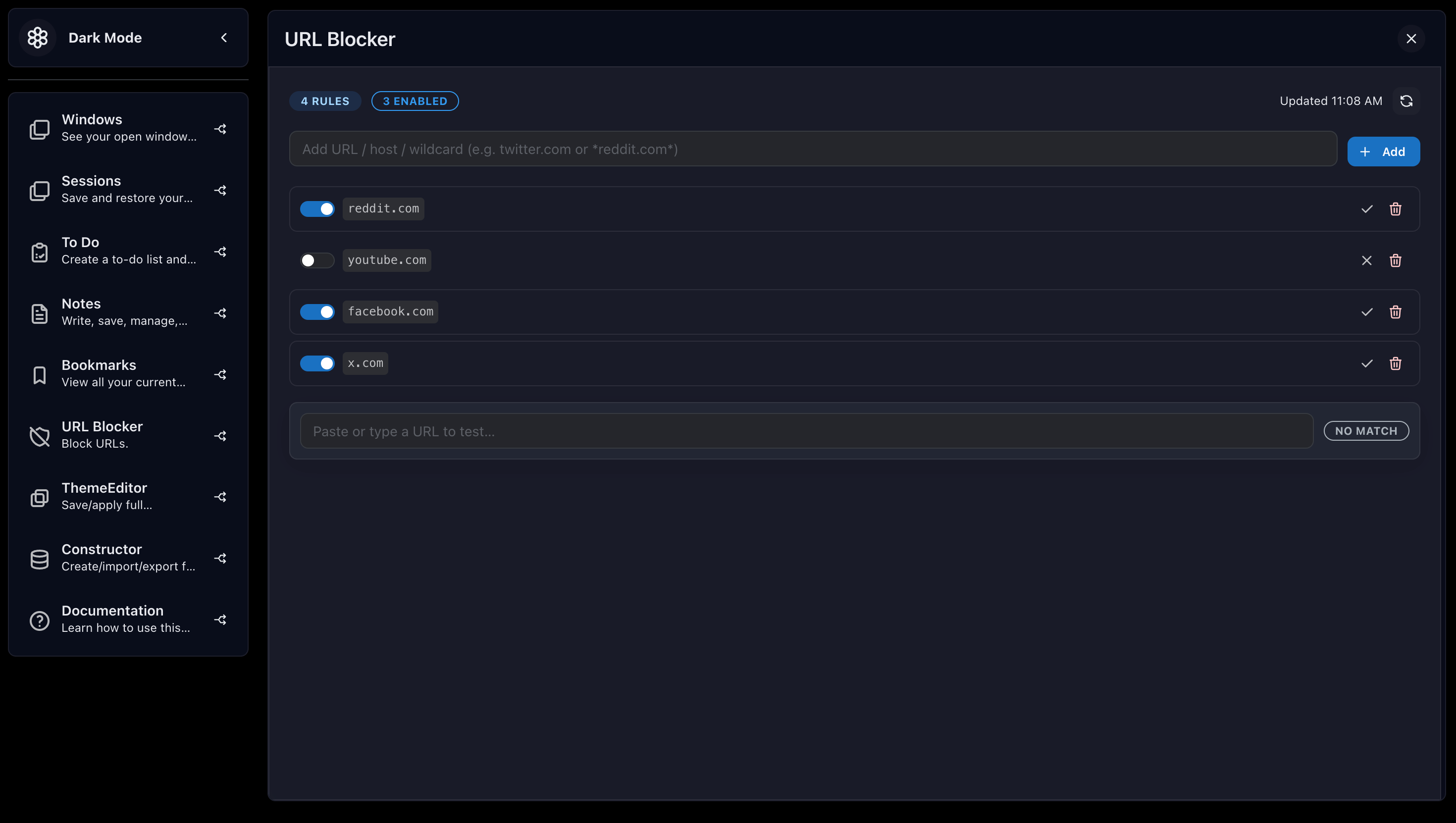Turn off the x.com toggle switch

coord(317,363)
